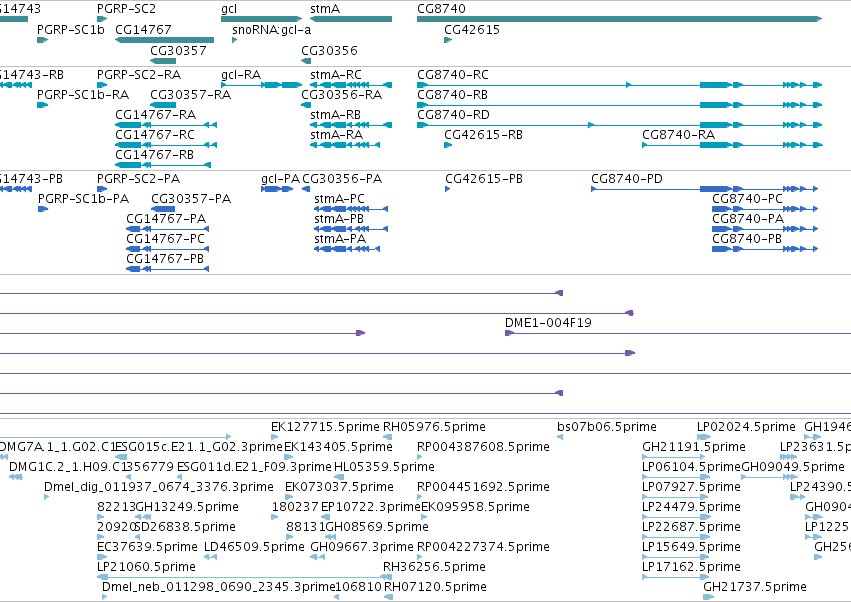The height and width of the screenshot is (602, 851).
Task: Click the GH21737.5prime label
Action: point(754,587)
